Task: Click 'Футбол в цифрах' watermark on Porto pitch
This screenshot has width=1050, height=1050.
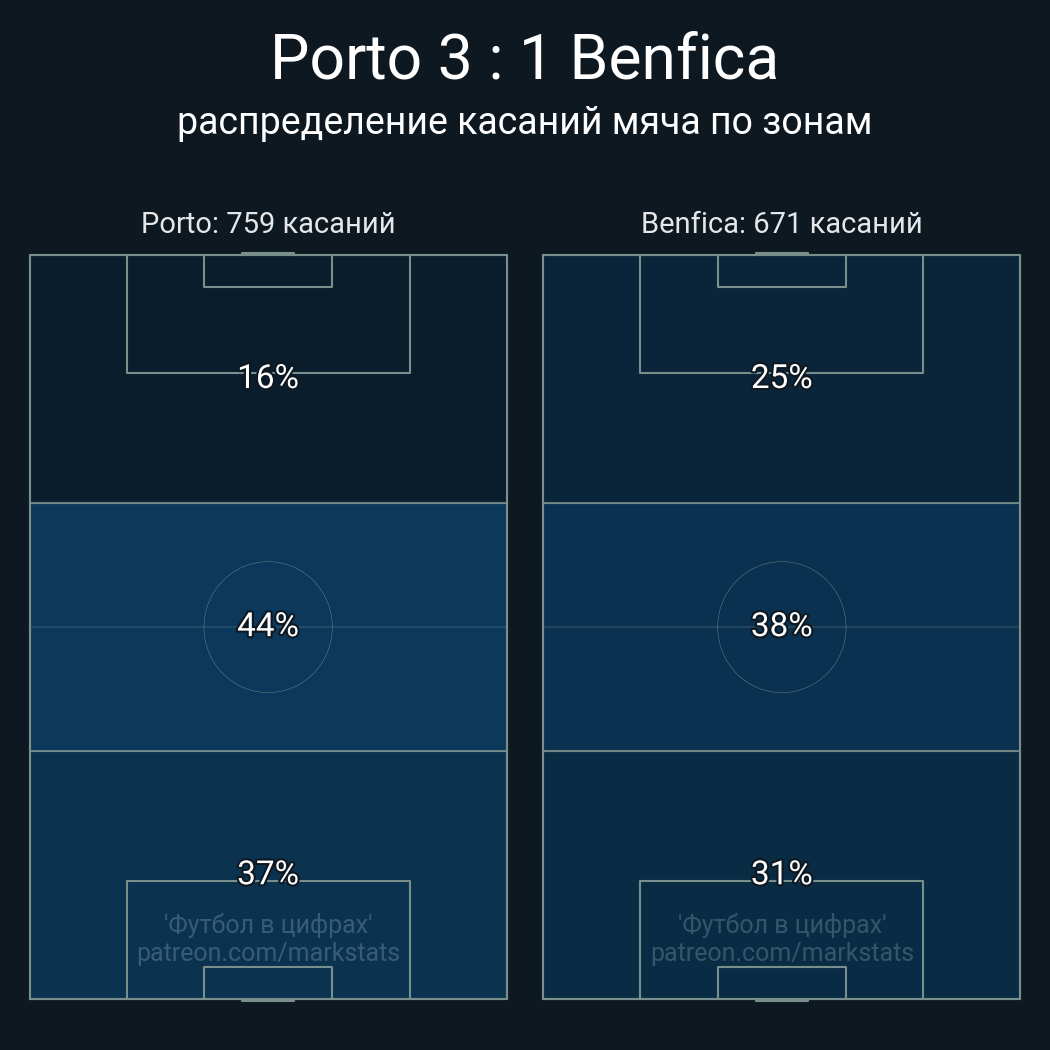Action: point(268,923)
